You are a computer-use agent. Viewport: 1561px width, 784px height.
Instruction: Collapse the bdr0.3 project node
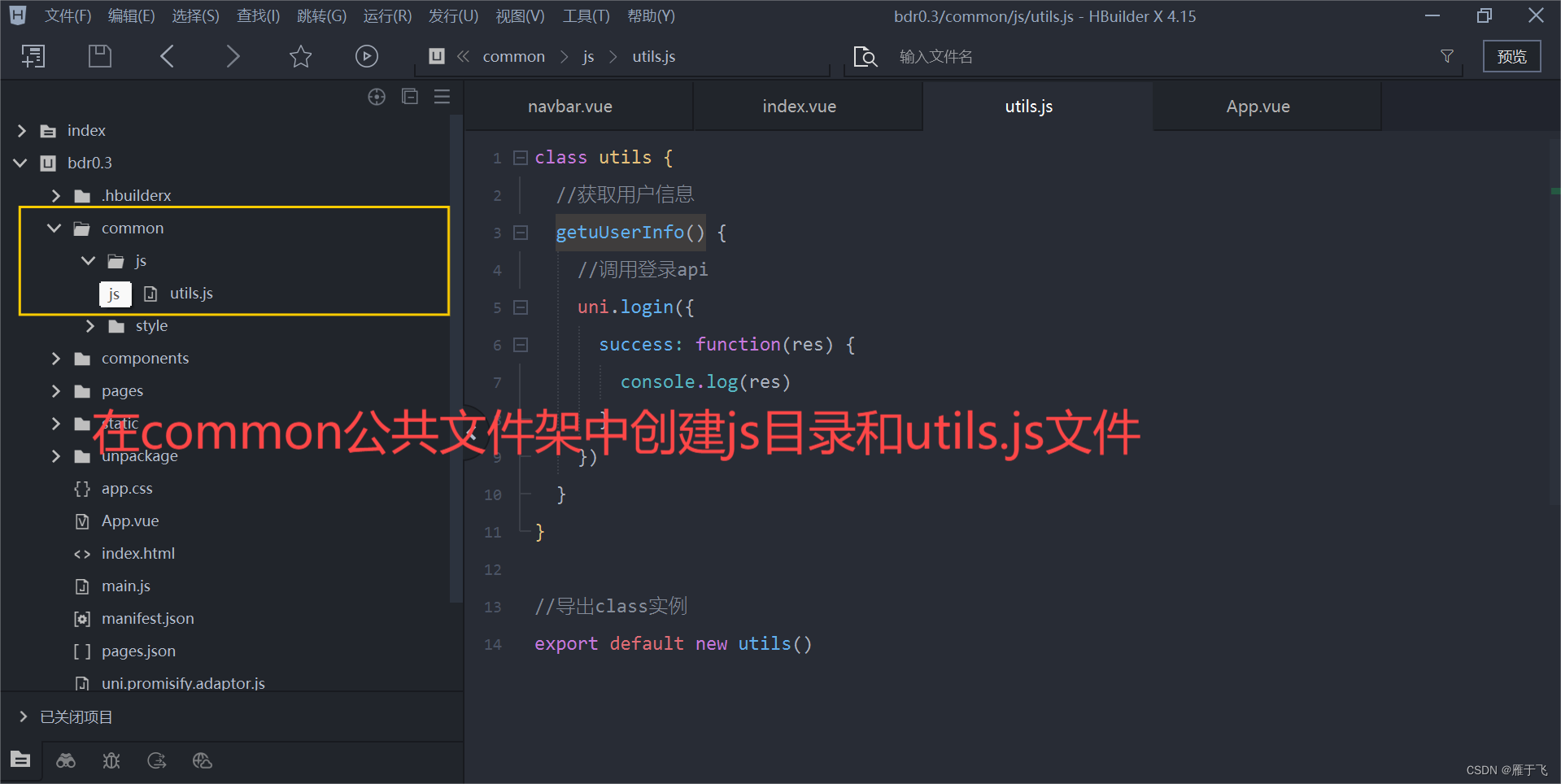point(20,163)
